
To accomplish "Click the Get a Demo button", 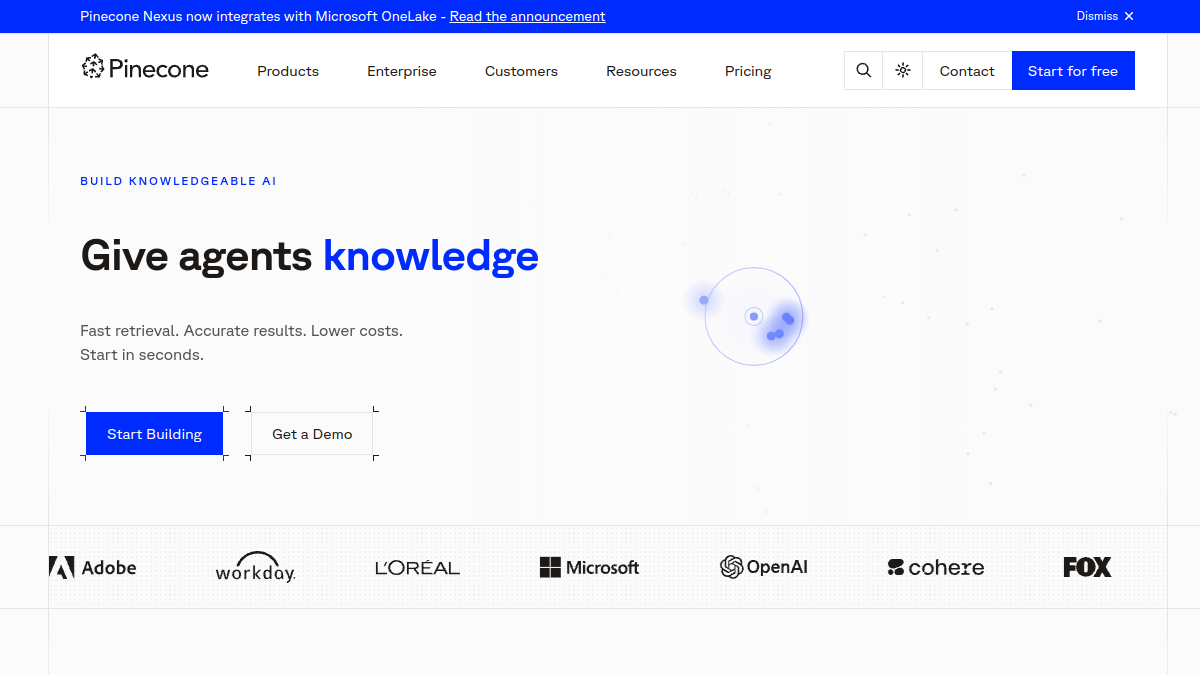I will click(312, 434).
